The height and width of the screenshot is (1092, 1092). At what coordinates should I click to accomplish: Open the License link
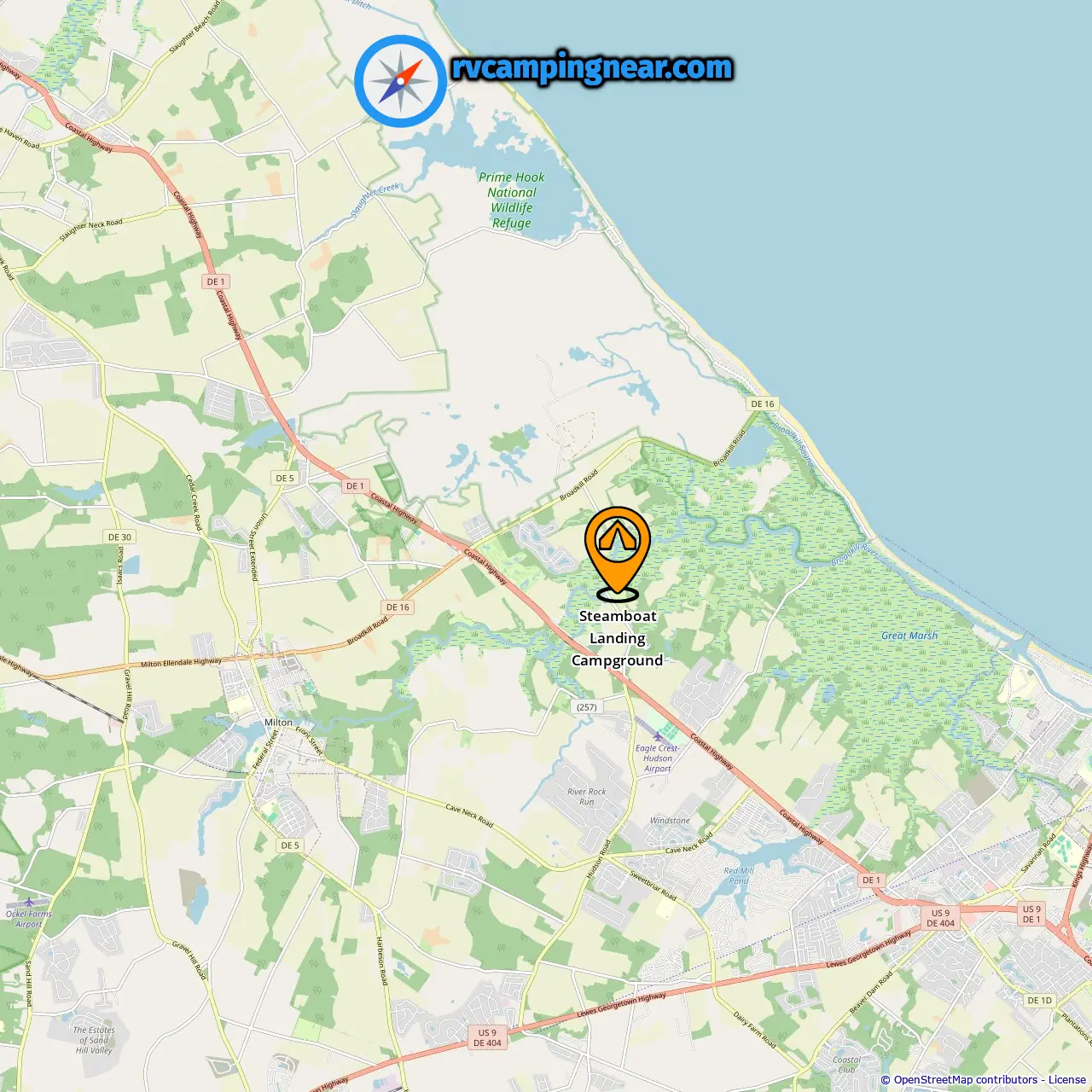[1067, 1080]
